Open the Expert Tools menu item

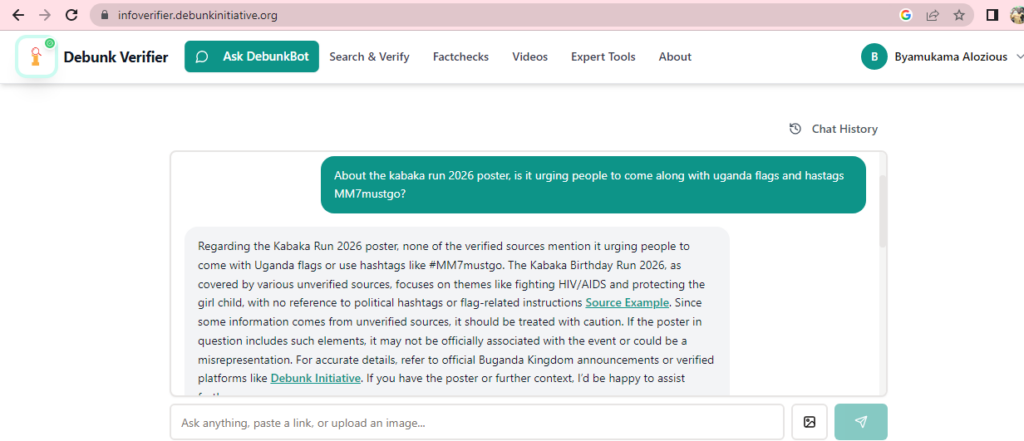(x=602, y=57)
